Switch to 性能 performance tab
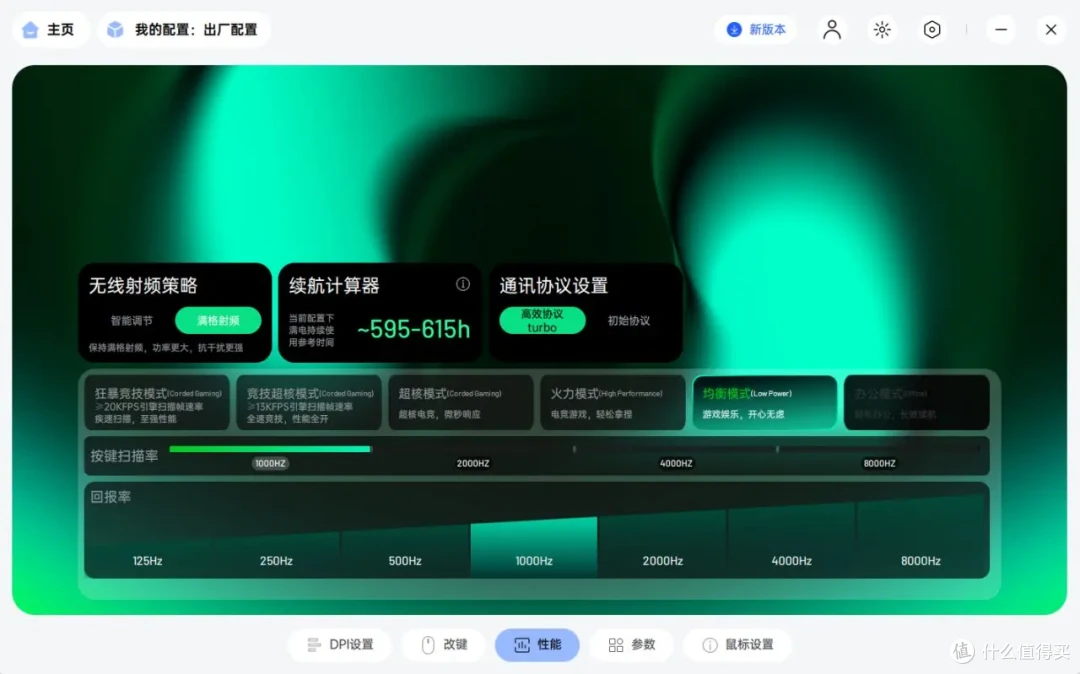Screen dimensions: 1080x674 537,644
